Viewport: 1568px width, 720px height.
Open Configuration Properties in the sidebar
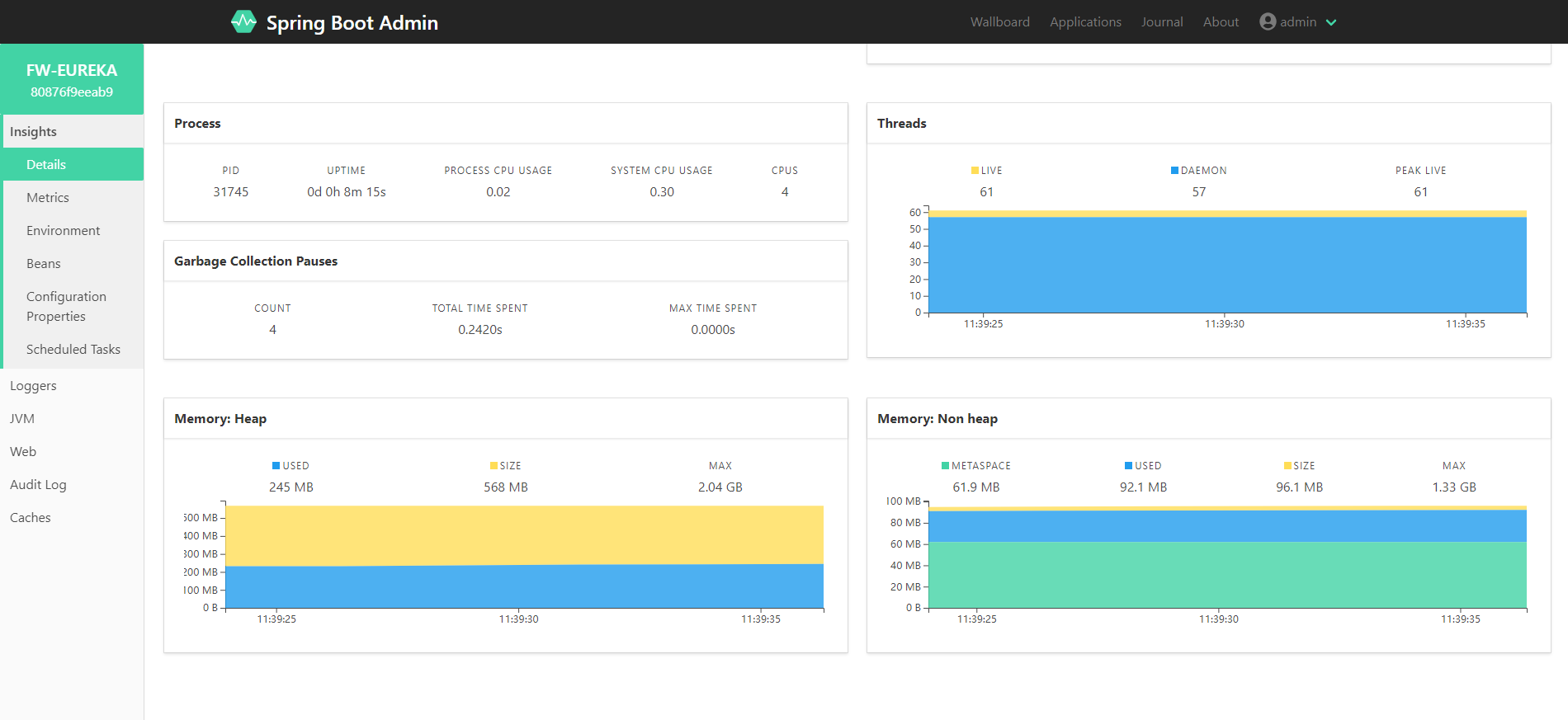point(73,306)
